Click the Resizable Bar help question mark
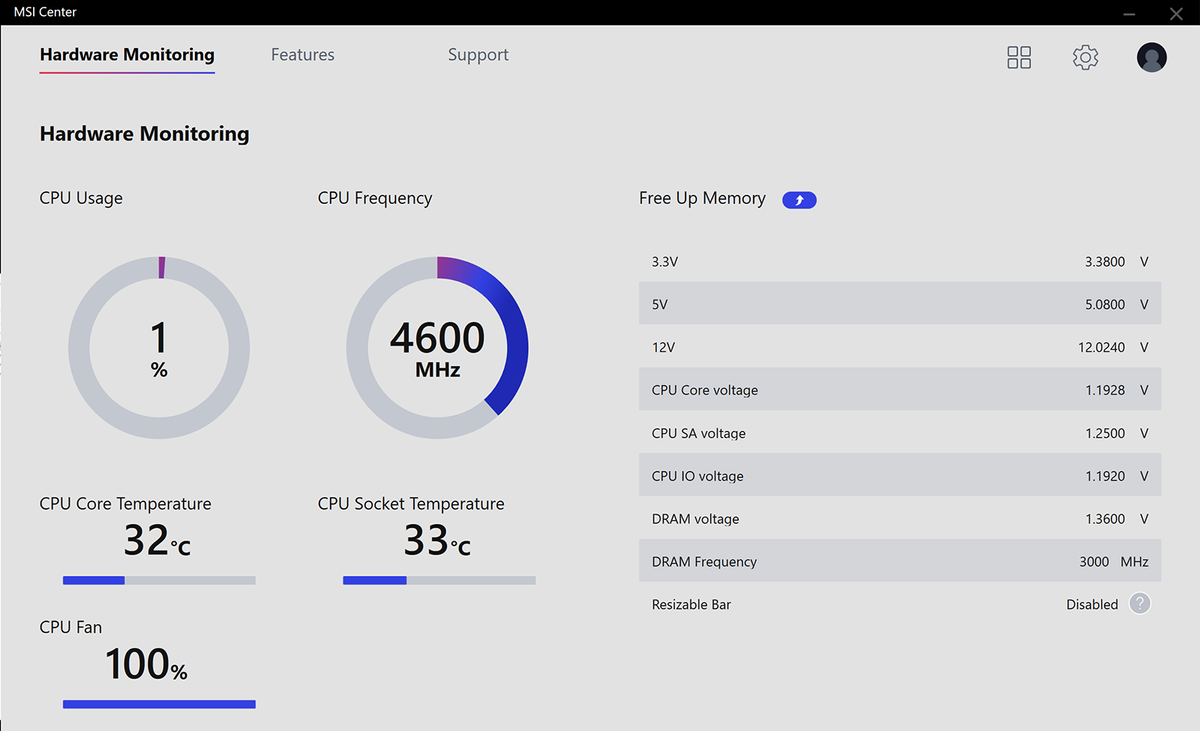Screen dimensions: 1200x731 pos(1140,604)
